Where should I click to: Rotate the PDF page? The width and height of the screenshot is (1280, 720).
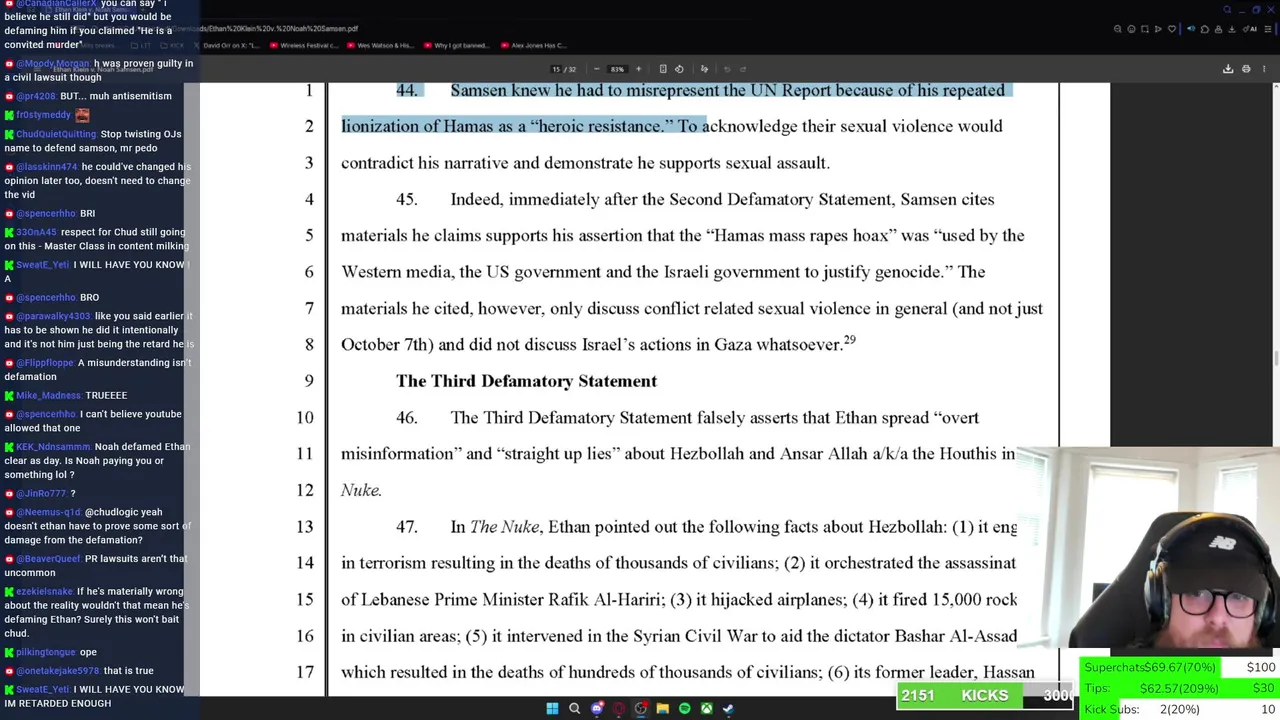[679, 69]
